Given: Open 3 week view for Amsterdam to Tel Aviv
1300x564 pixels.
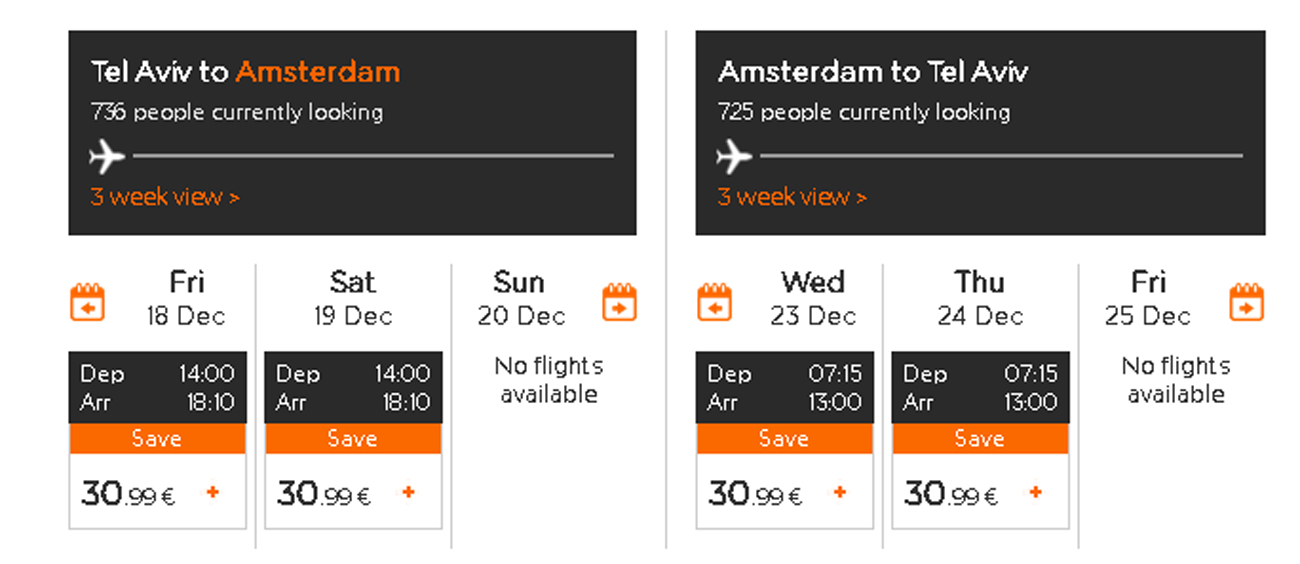Looking at the screenshot, I should click(x=792, y=197).
